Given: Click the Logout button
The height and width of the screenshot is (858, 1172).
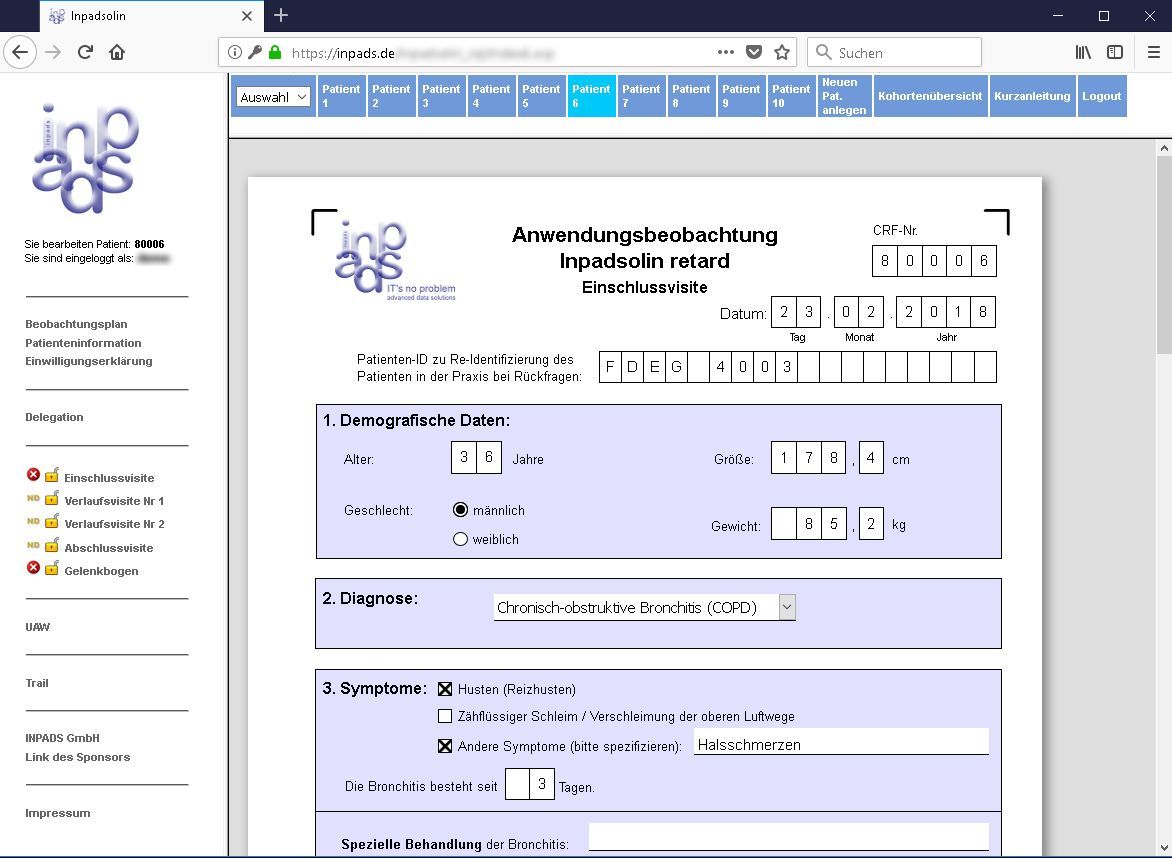Looking at the screenshot, I should pos(1102,96).
